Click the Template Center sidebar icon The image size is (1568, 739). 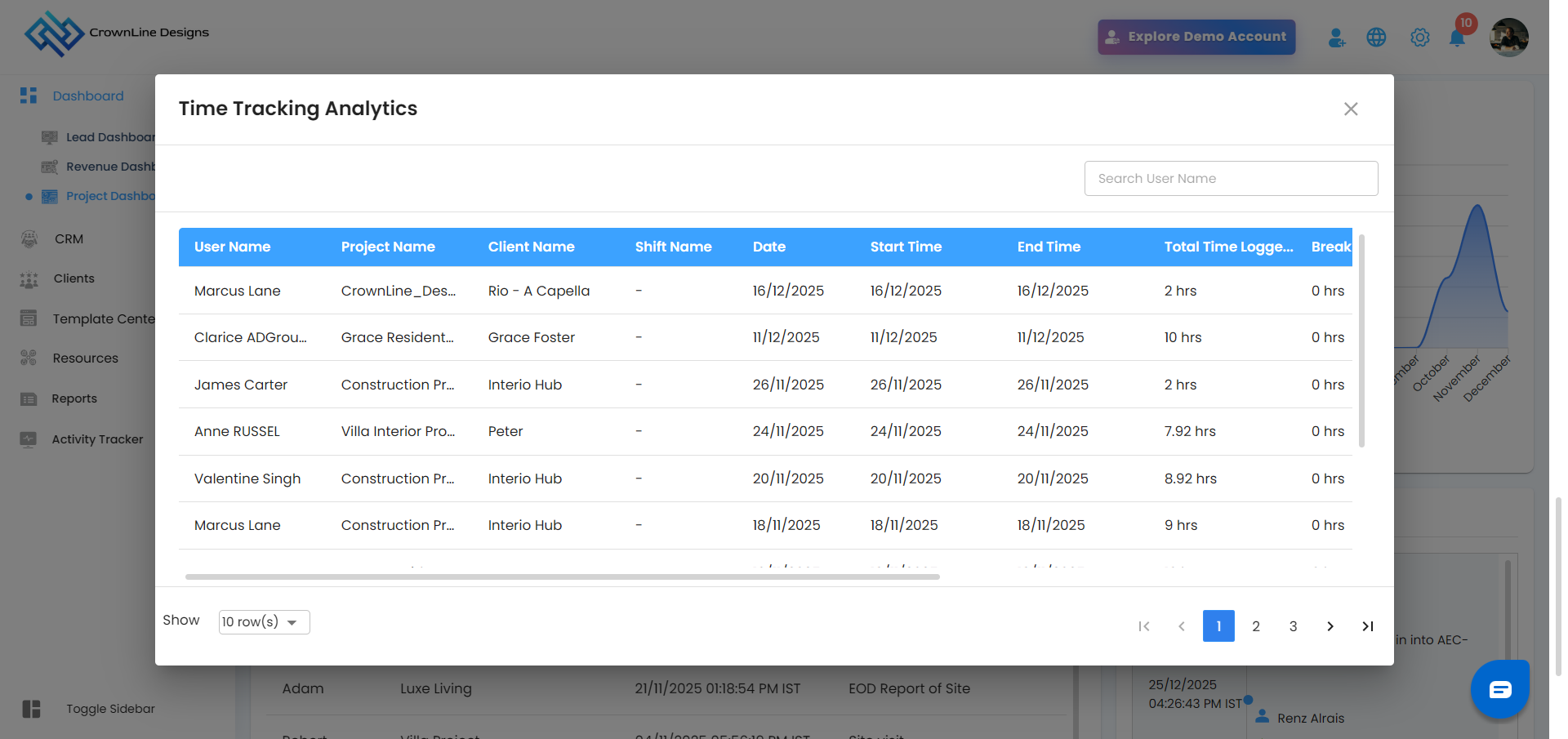(x=29, y=318)
